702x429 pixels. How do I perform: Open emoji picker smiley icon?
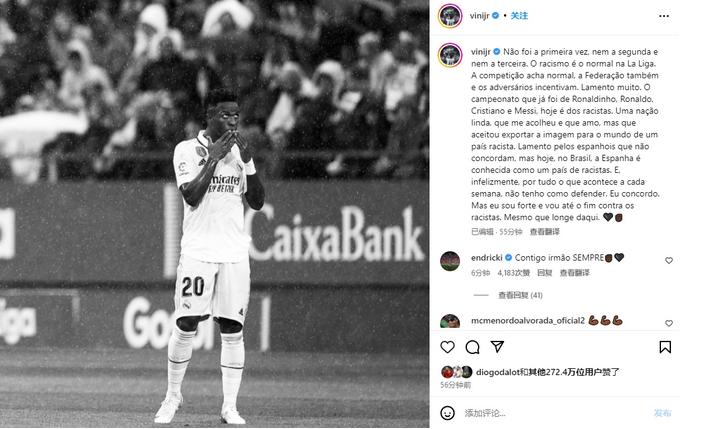pyautogui.click(x=447, y=413)
